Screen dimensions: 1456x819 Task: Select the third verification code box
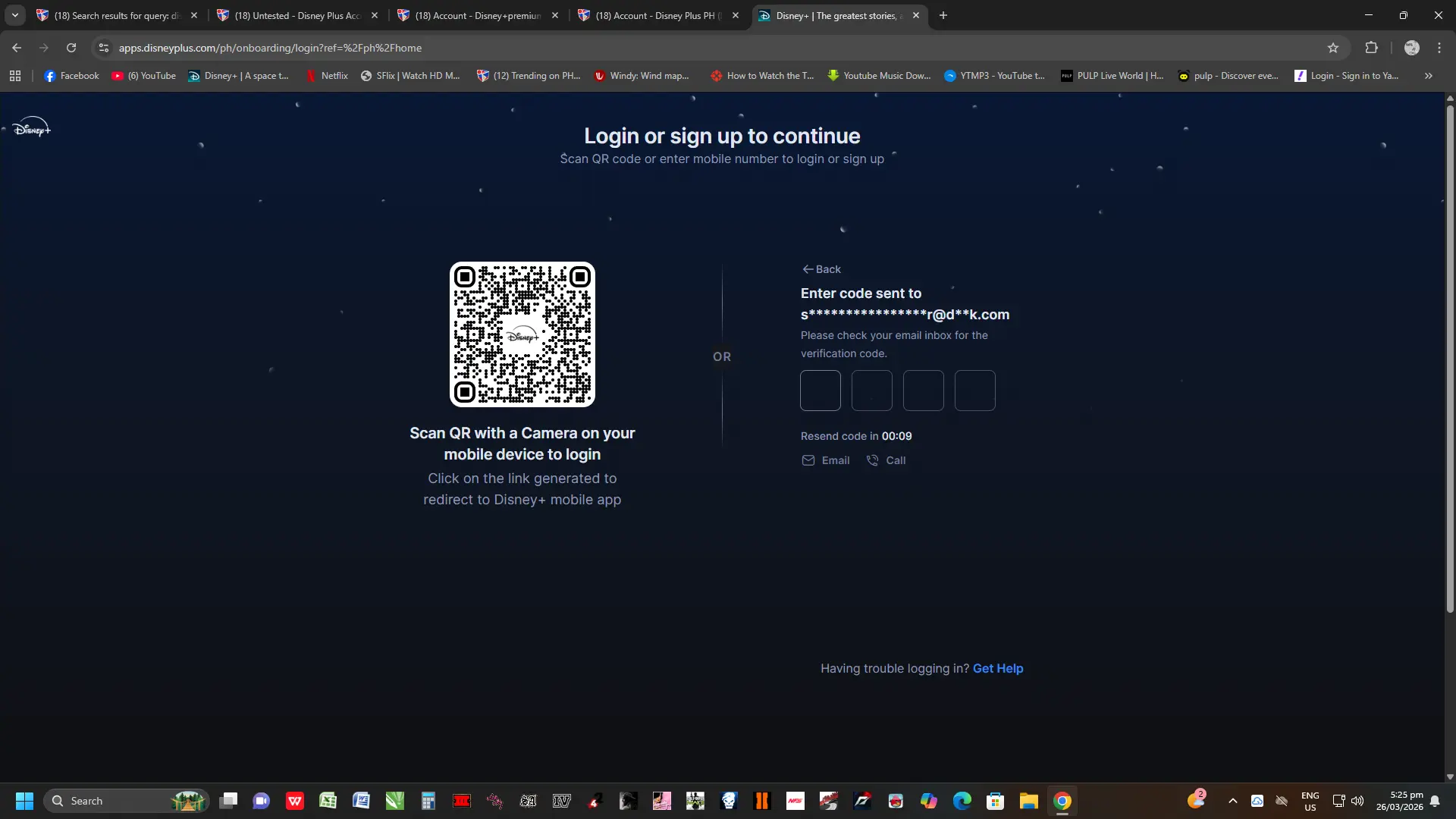click(924, 391)
